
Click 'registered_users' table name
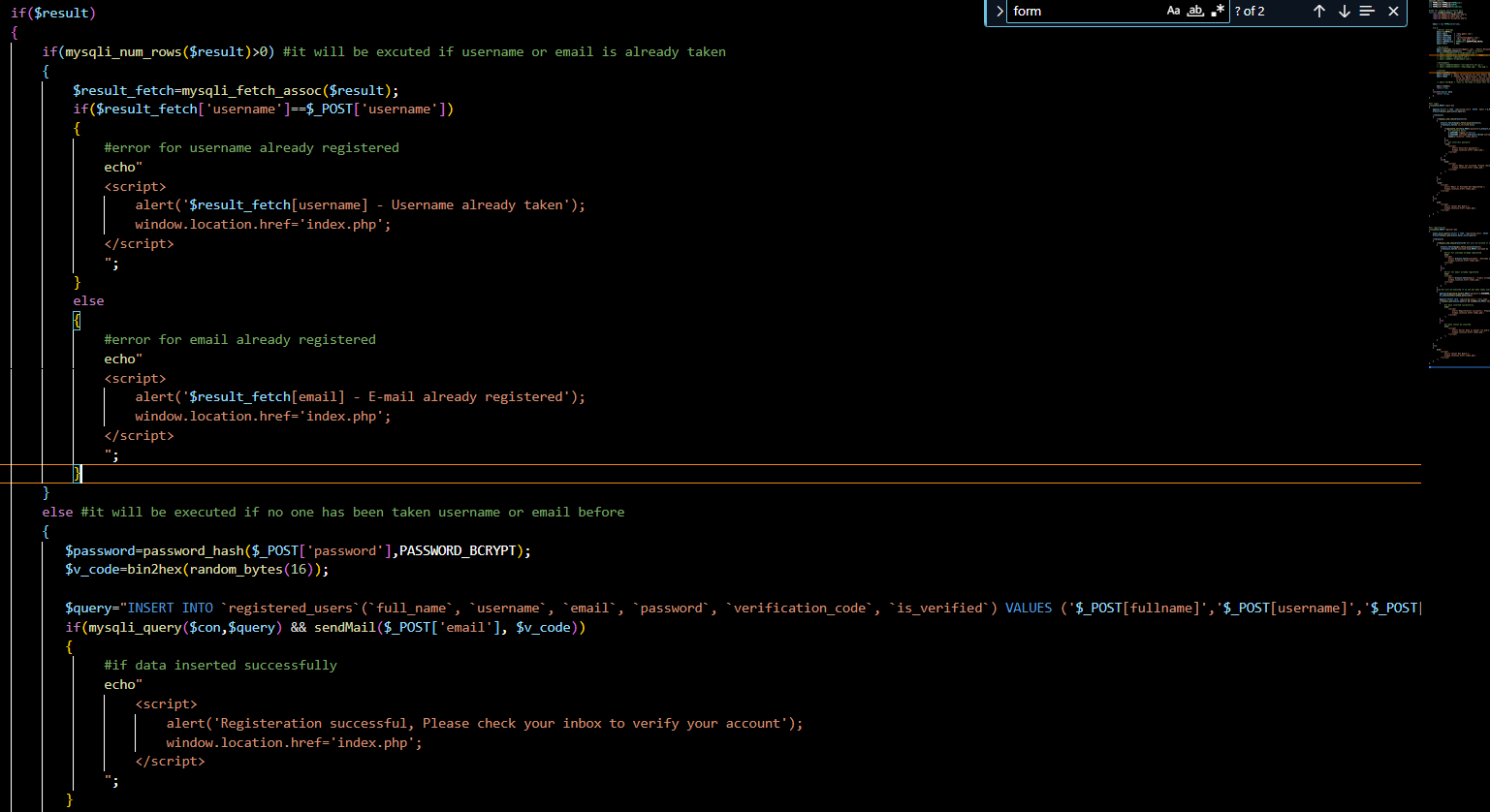(x=291, y=608)
